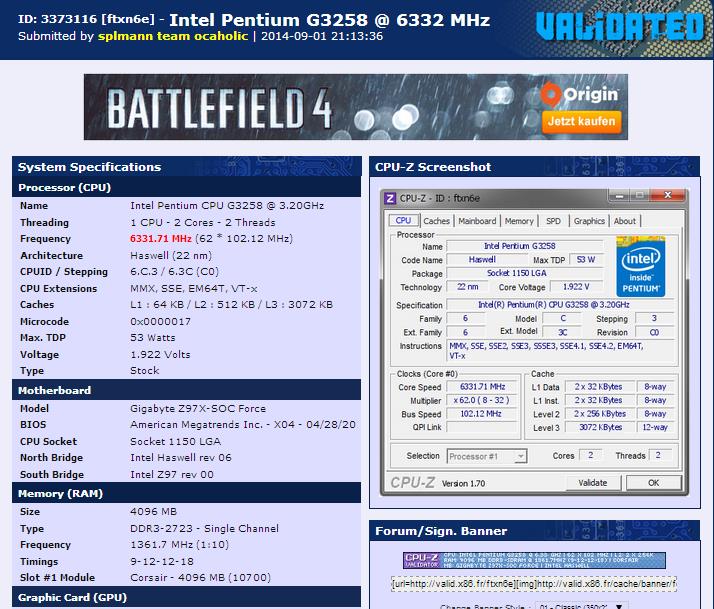714x609 pixels.
Task: Click the American Megatrends BIOS entry
Action: coord(243,425)
